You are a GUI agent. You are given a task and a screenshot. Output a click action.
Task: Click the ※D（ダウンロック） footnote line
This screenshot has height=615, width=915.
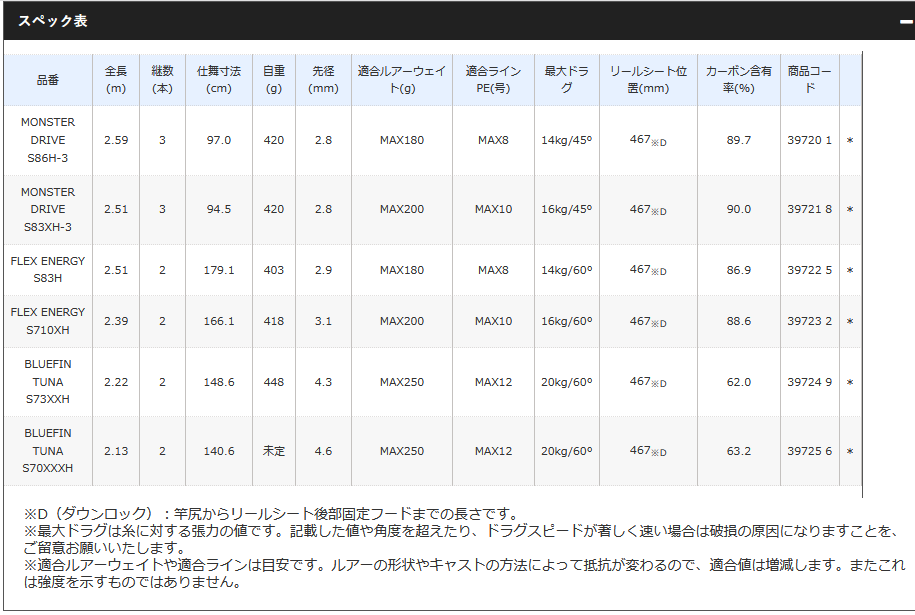pos(271,514)
